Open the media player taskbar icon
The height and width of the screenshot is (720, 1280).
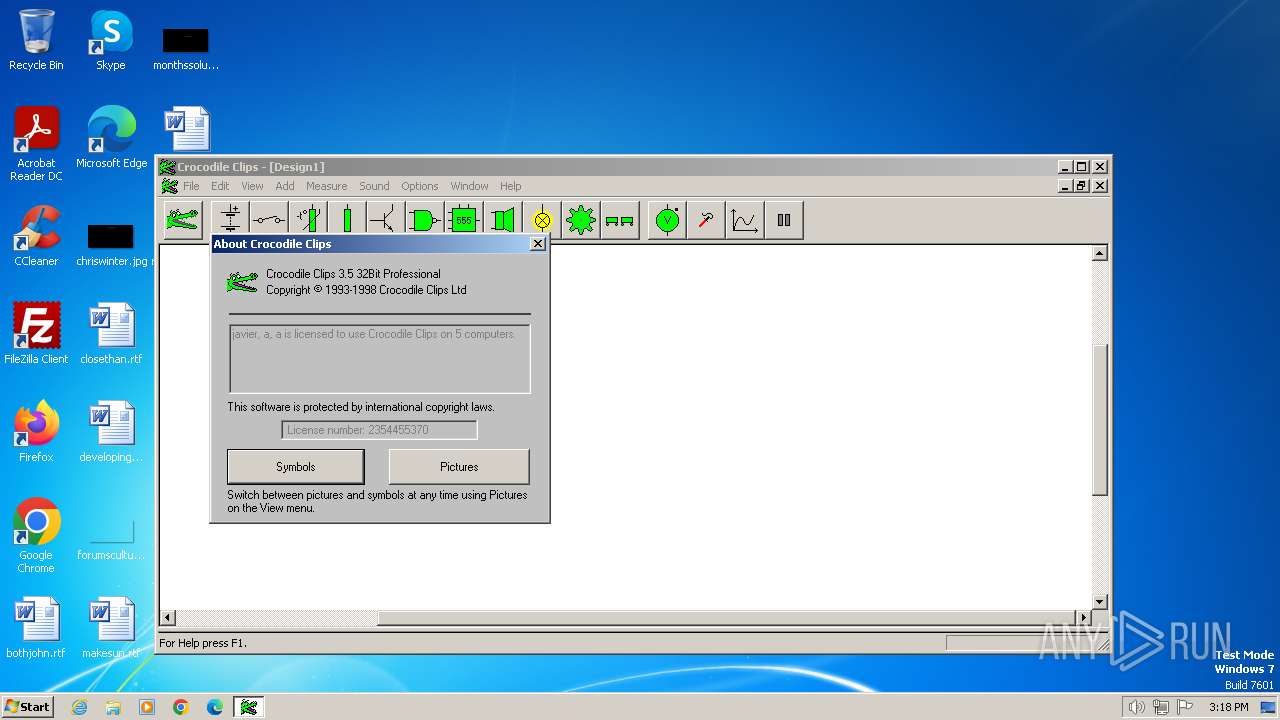[147, 707]
